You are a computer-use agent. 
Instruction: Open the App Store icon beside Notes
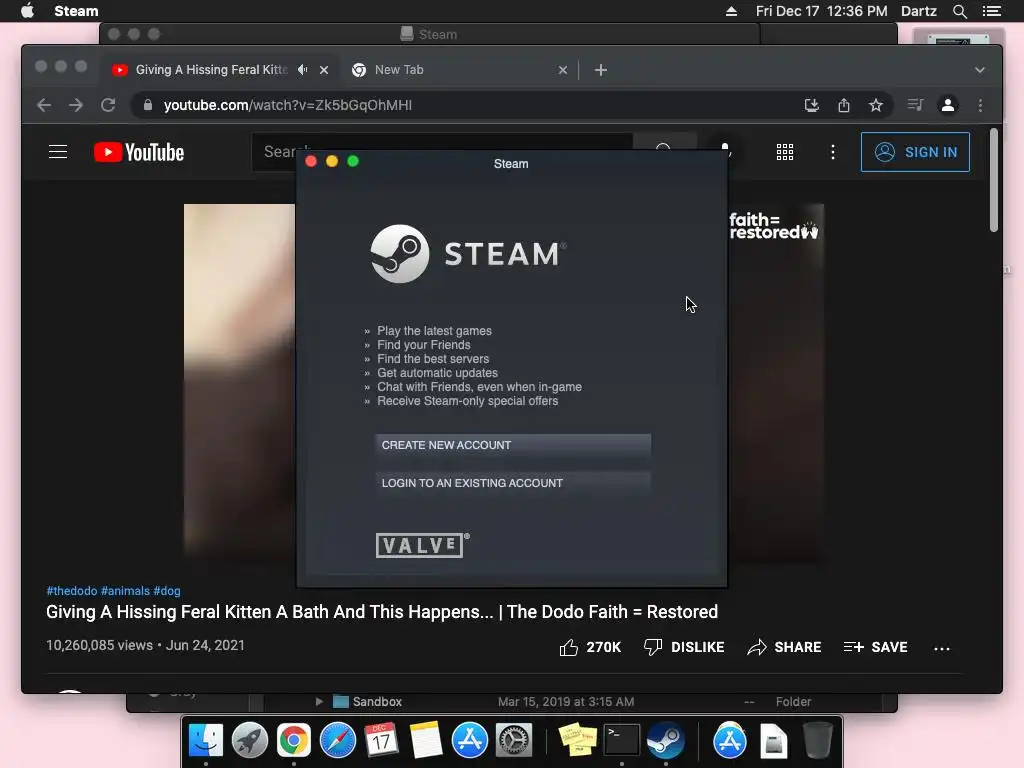470,740
